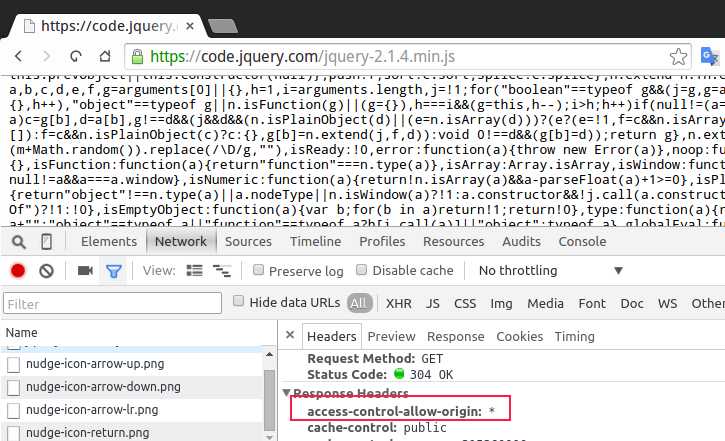Toggle device mode phone icon
Image resolution: width=725 pixels, height=441 pixels.
point(46,242)
